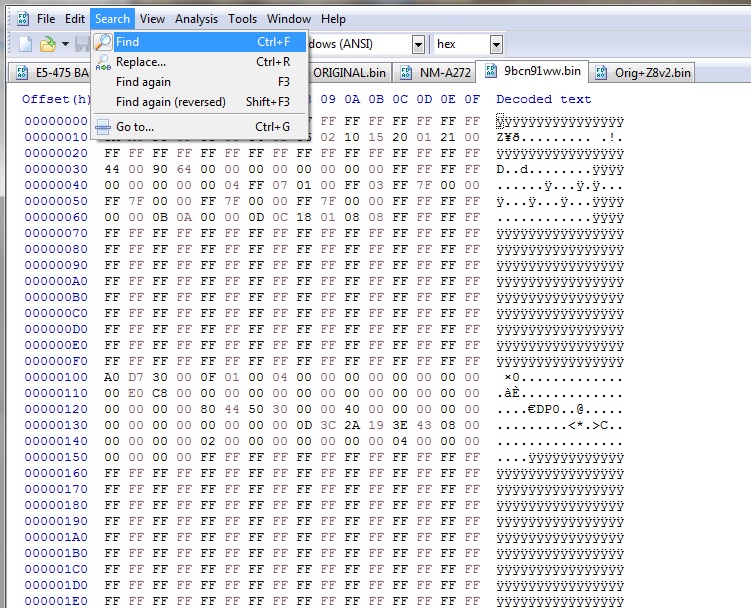Click offset row 00000030

(56, 169)
